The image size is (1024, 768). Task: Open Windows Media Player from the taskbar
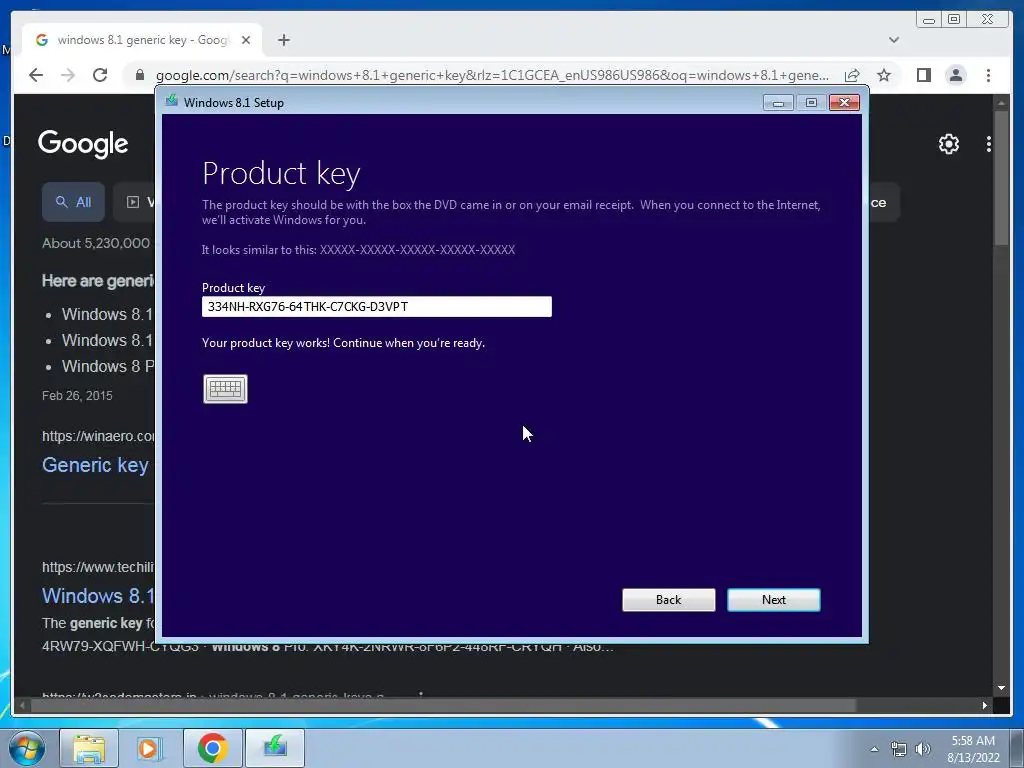click(x=150, y=748)
